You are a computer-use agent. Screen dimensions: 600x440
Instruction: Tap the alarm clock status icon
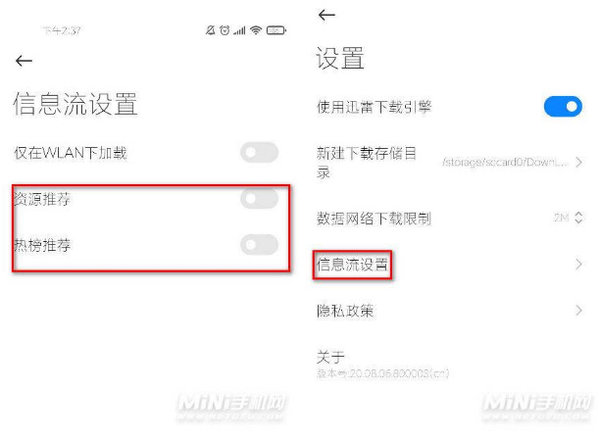(225, 30)
